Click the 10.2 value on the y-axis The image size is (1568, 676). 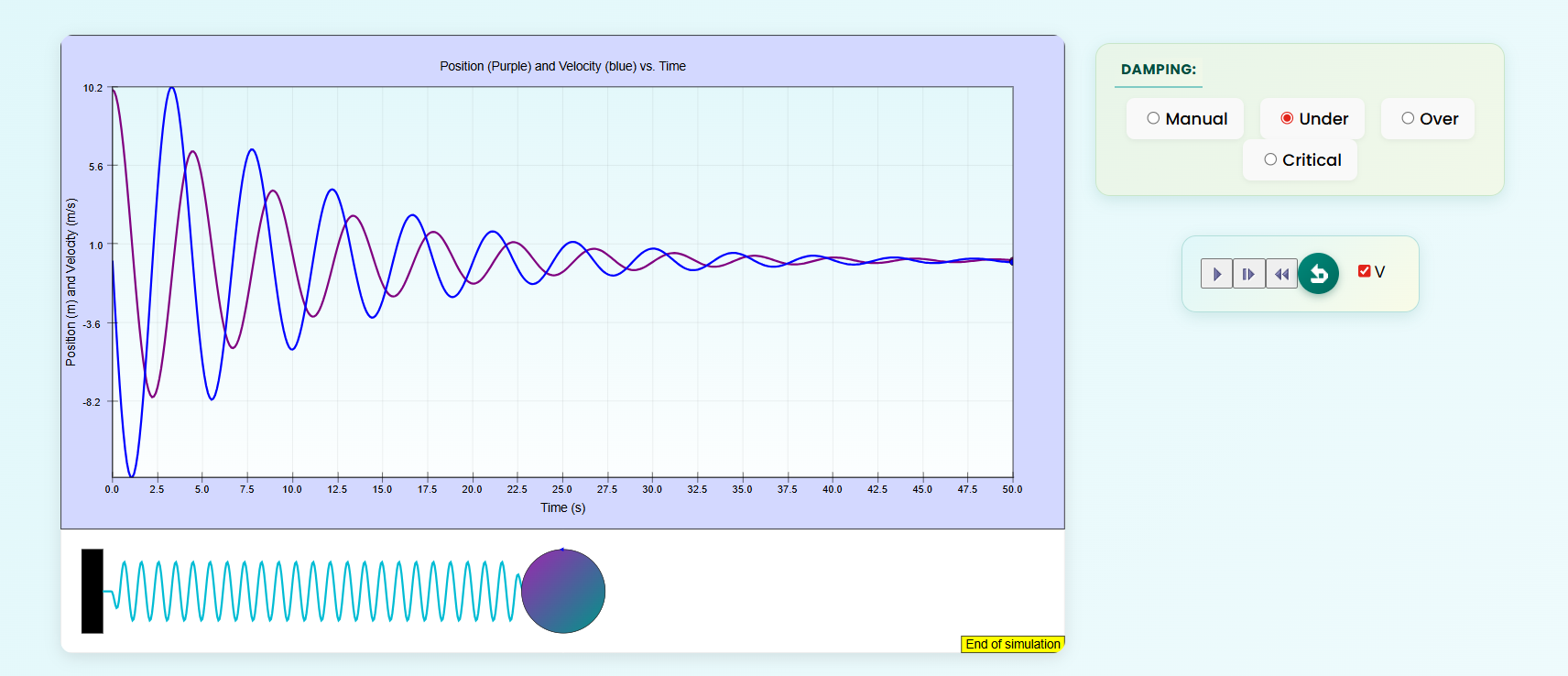pyautogui.click(x=93, y=88)
